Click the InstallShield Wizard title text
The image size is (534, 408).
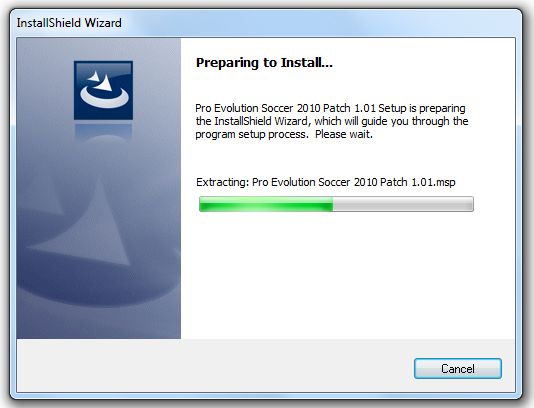(69, 23)
